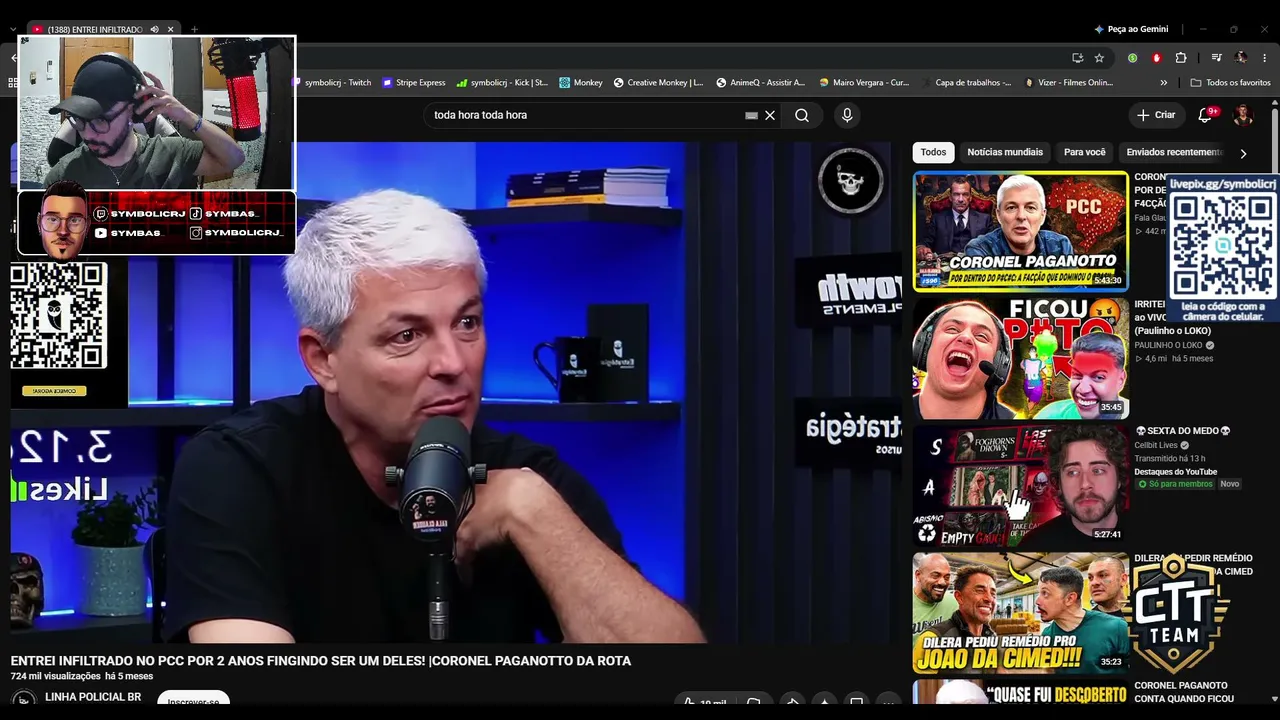Close the ENTREI INFILTRADO browser tab

pyautogui.click(x=170, y=29)
